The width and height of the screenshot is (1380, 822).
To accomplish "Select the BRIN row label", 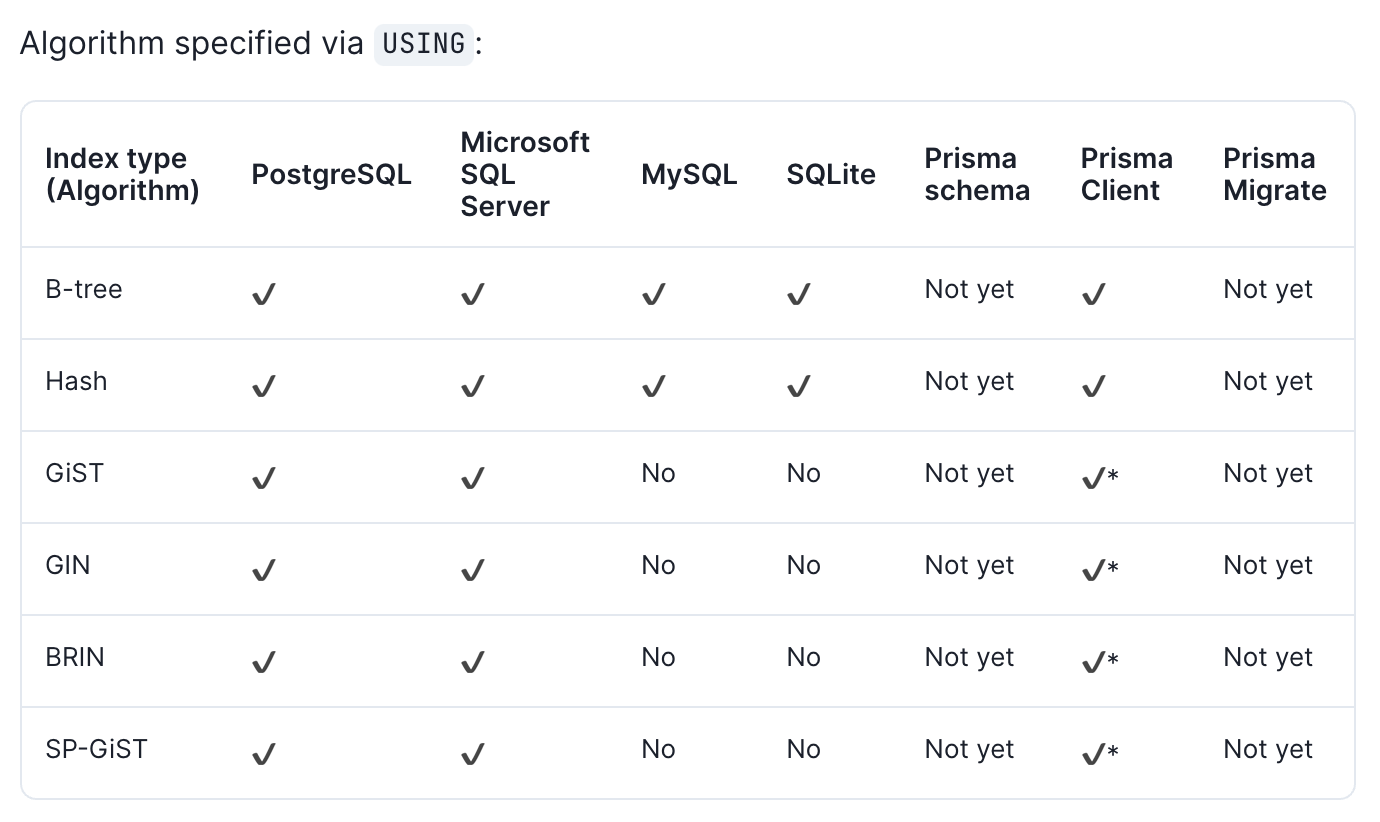I will tap(75, 657).
